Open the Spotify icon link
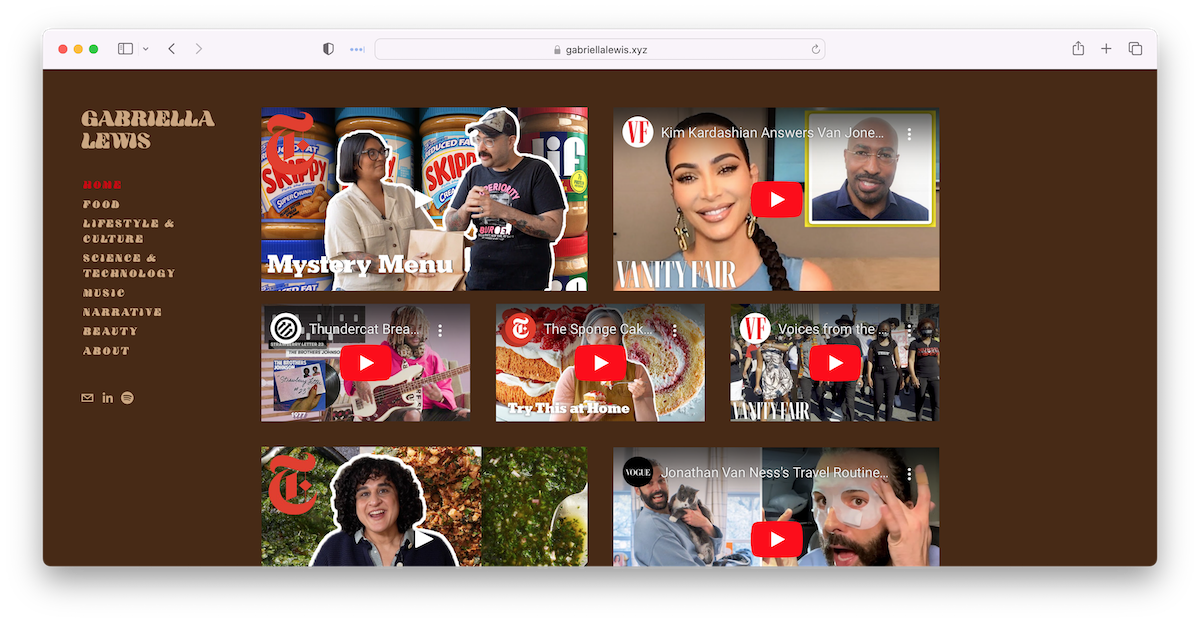The height and width of the screenshot is (623, 1200). click(x=127, y=398)
